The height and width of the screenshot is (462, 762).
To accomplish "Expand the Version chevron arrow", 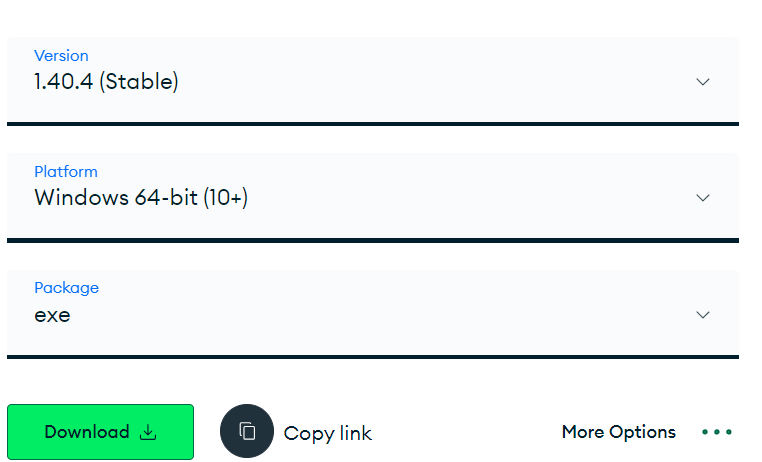I will tap(703, 82).
